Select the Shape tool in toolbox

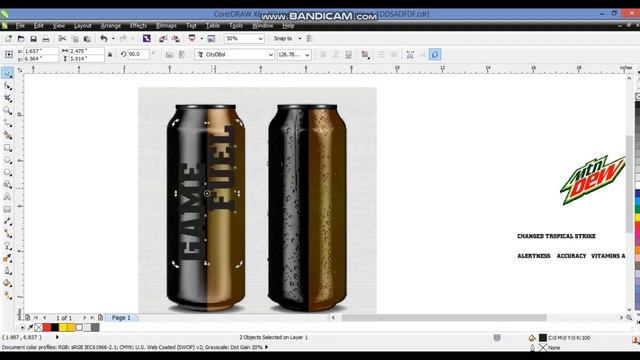tap(7, 86)
